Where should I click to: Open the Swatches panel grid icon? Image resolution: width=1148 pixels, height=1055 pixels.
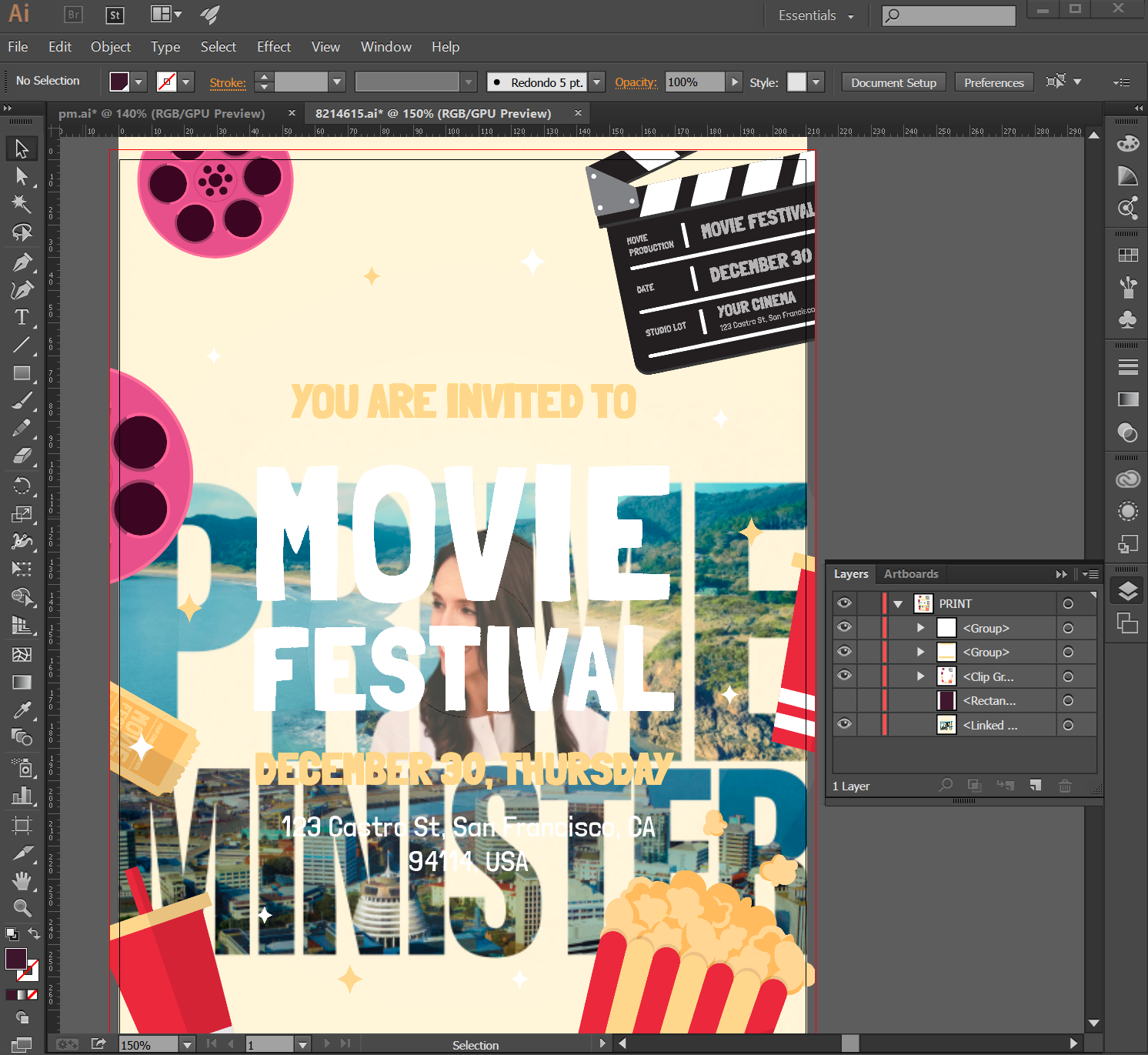point(1127,255)
